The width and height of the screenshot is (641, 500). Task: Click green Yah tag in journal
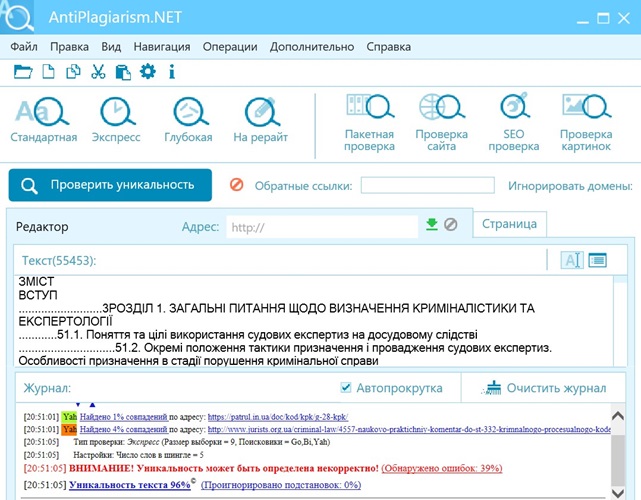[69, 417]
